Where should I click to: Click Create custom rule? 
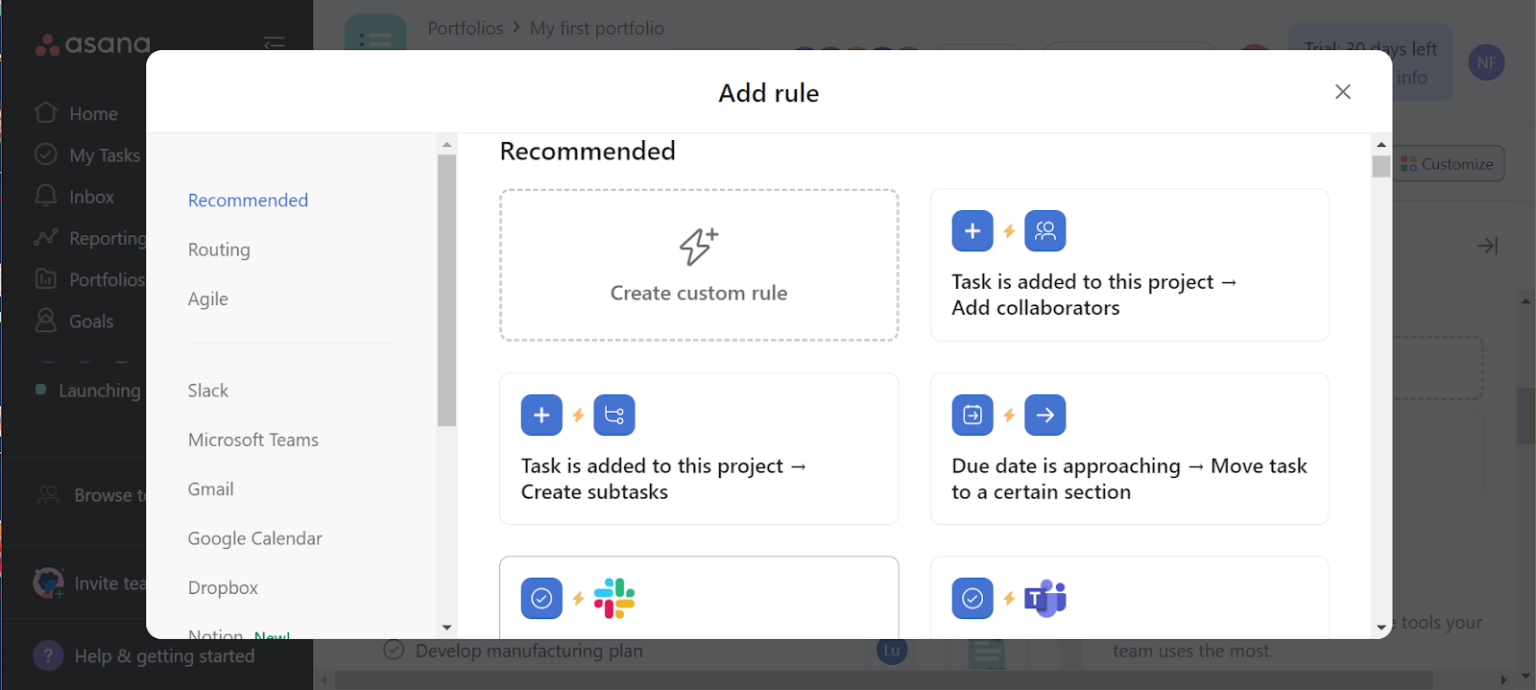[x=698, y=265]
